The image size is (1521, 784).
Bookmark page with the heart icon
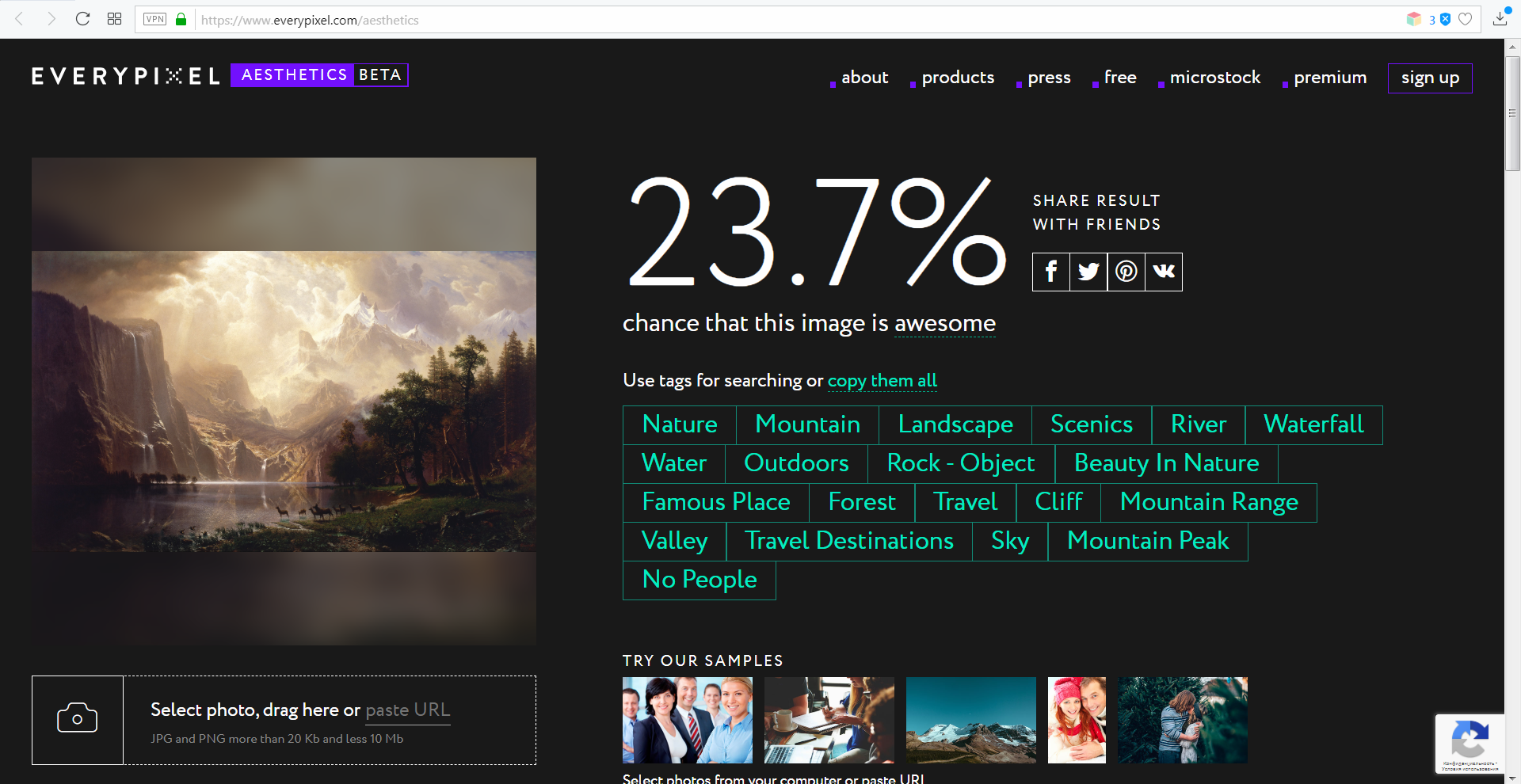click(1466, 19)
